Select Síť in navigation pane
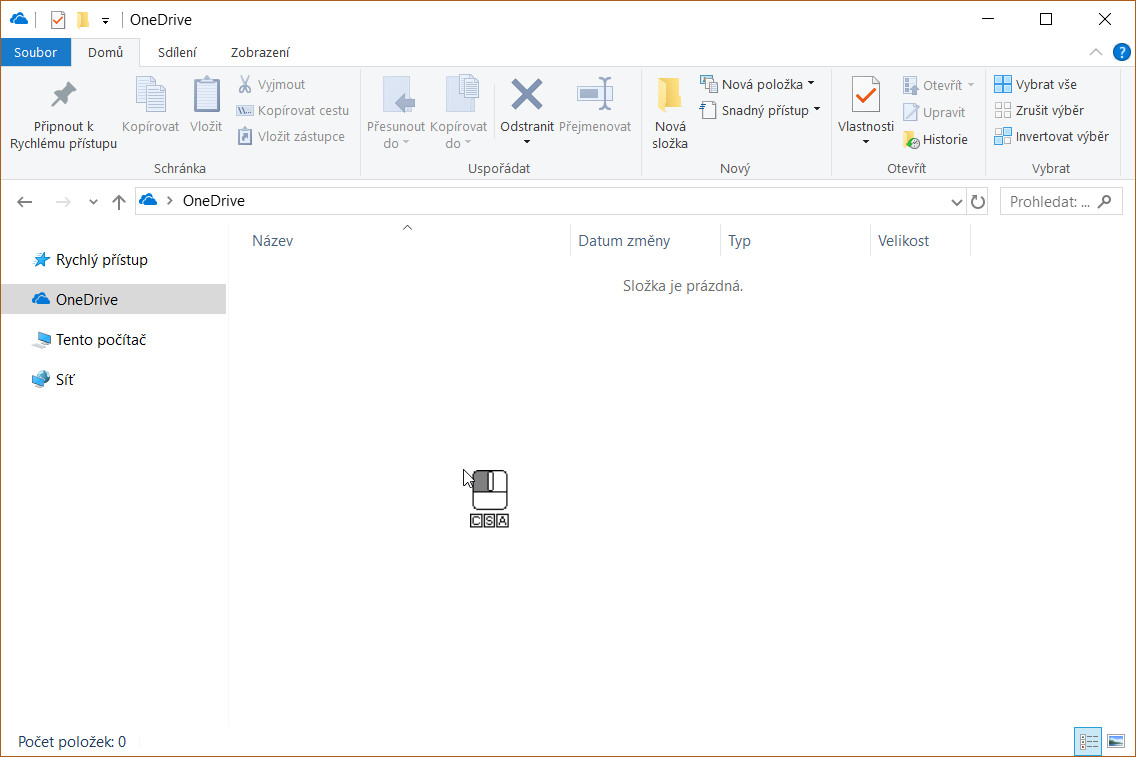1136x757 pixels. point(54,379)
